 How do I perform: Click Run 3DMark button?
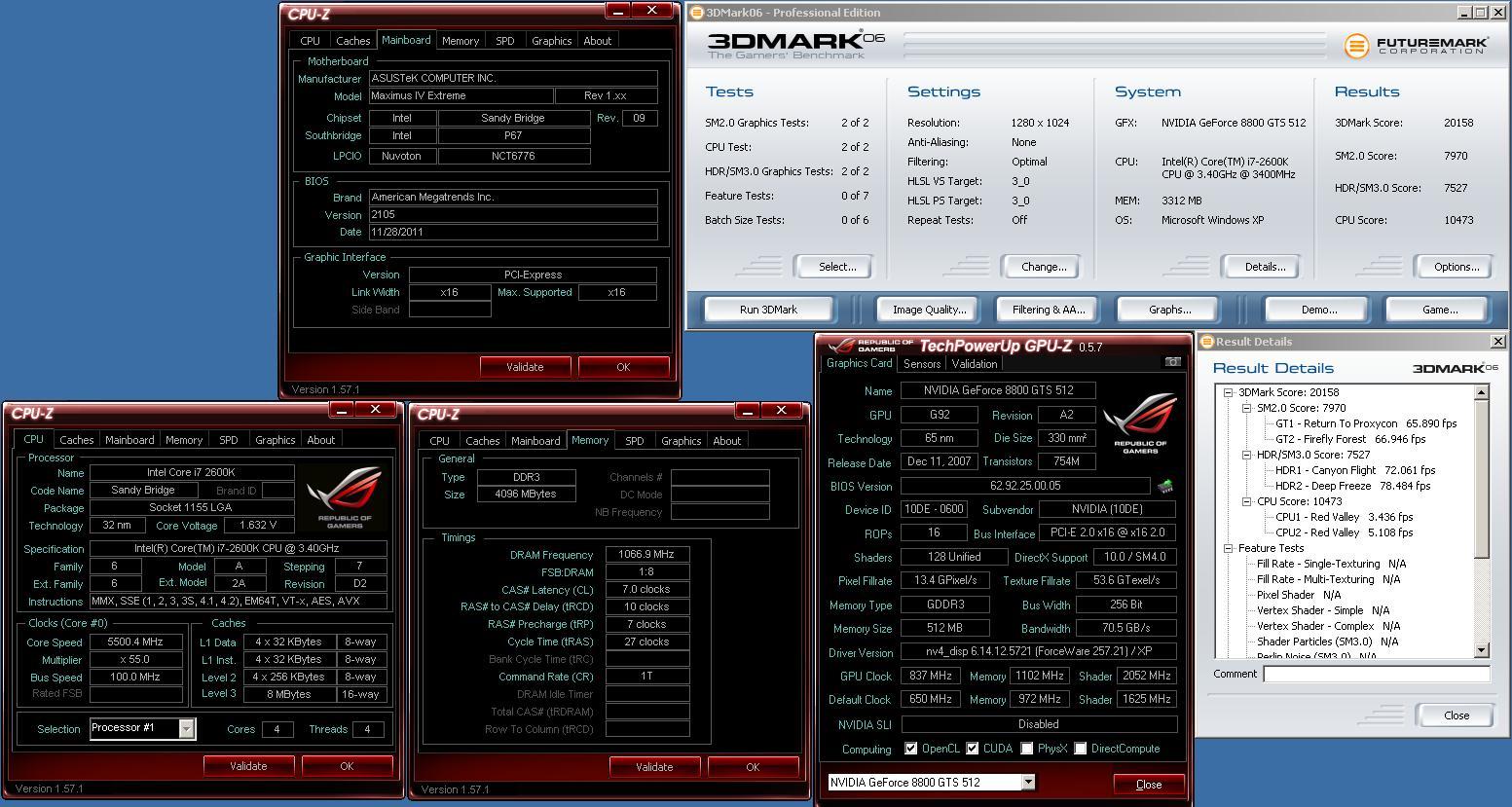tap(768, 310)
